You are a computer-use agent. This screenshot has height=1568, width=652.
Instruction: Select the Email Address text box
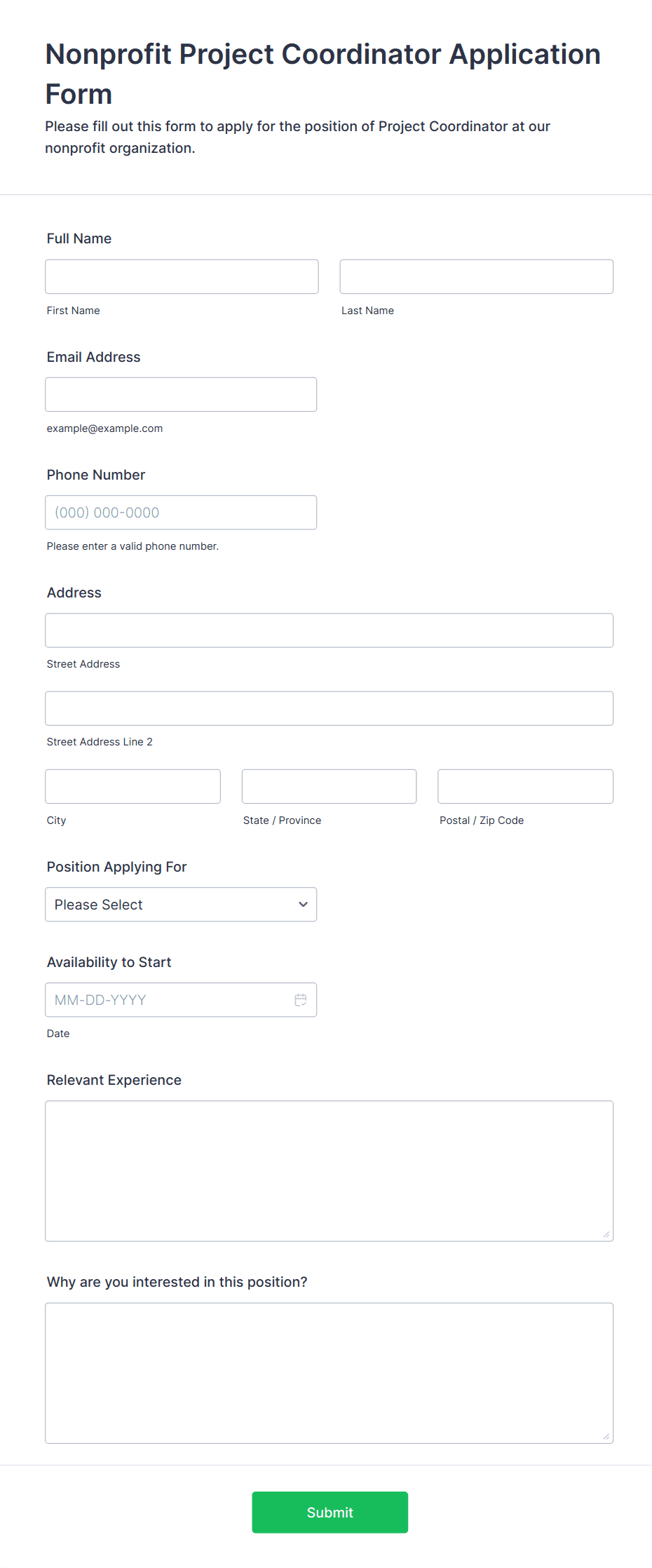[181, 395]
